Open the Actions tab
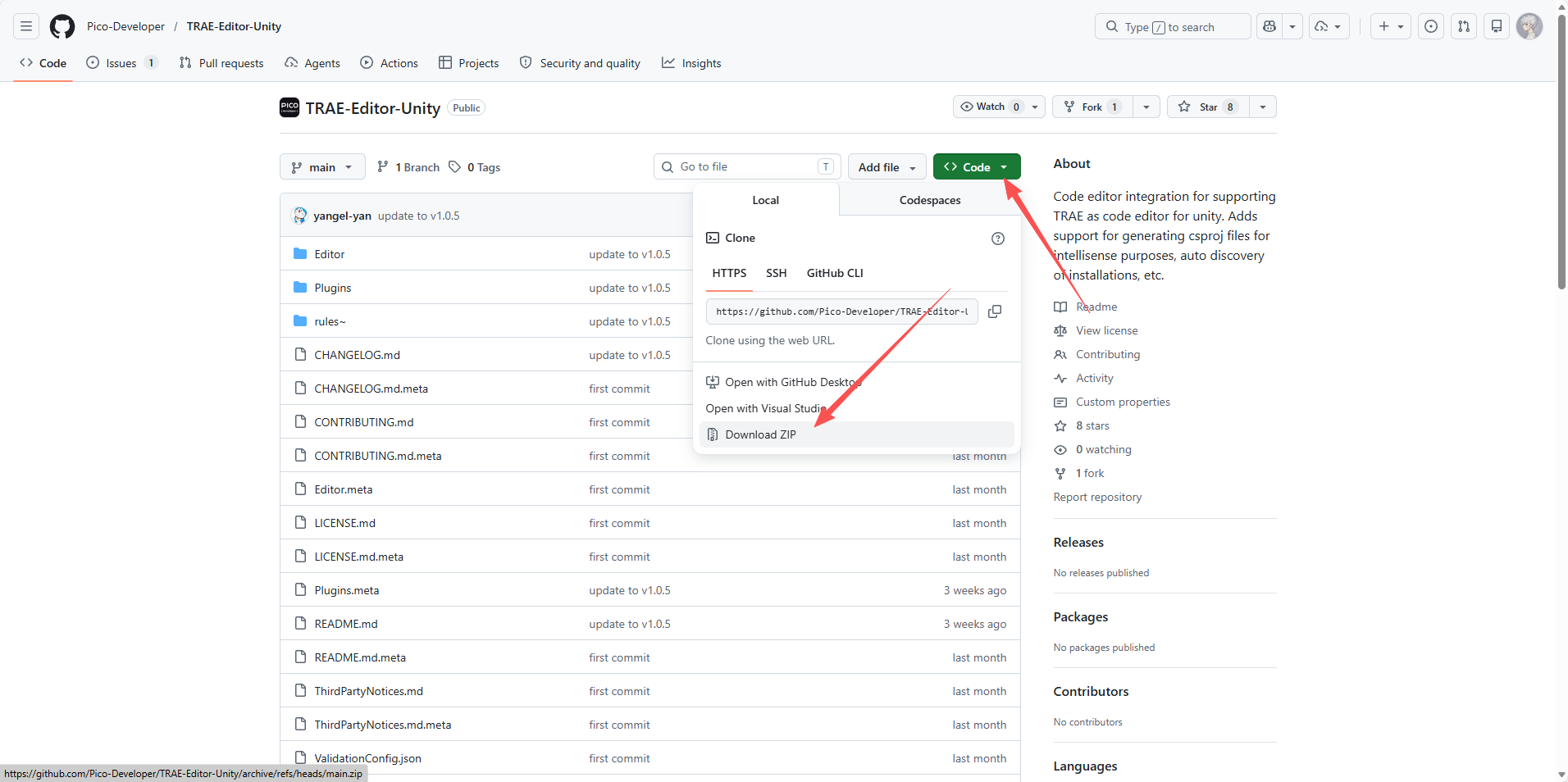Screen dimensions: 1568x782 pyautogui.click(x=390, y=63)
